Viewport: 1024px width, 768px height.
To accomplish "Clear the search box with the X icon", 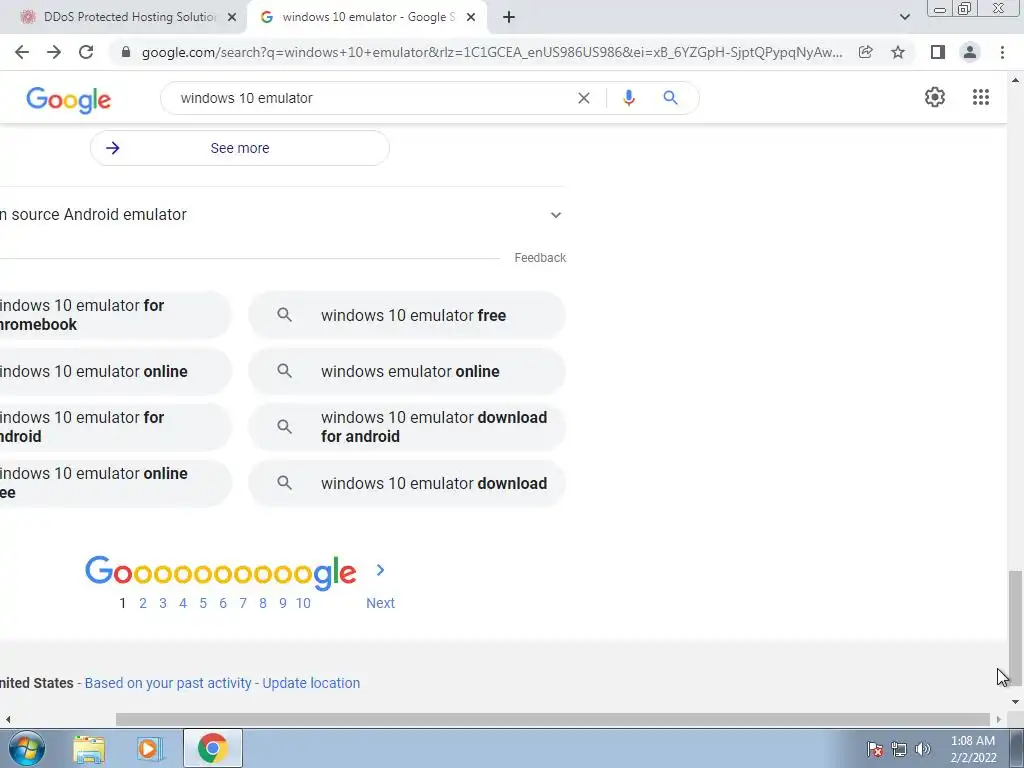I will (584, 98).
